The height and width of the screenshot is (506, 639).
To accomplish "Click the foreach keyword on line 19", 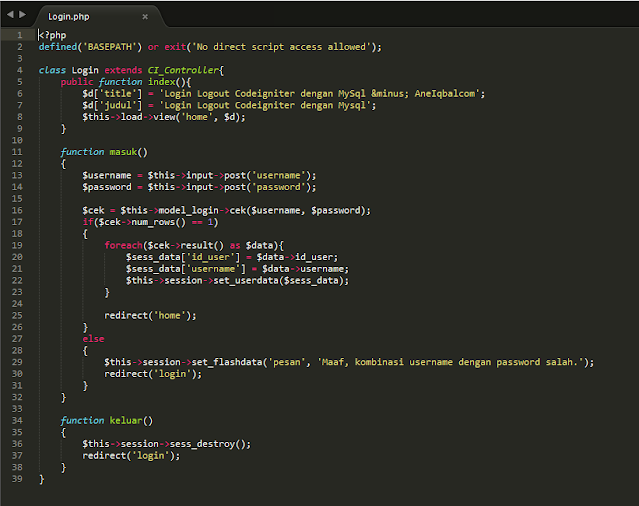I will (x=123, y=245).
